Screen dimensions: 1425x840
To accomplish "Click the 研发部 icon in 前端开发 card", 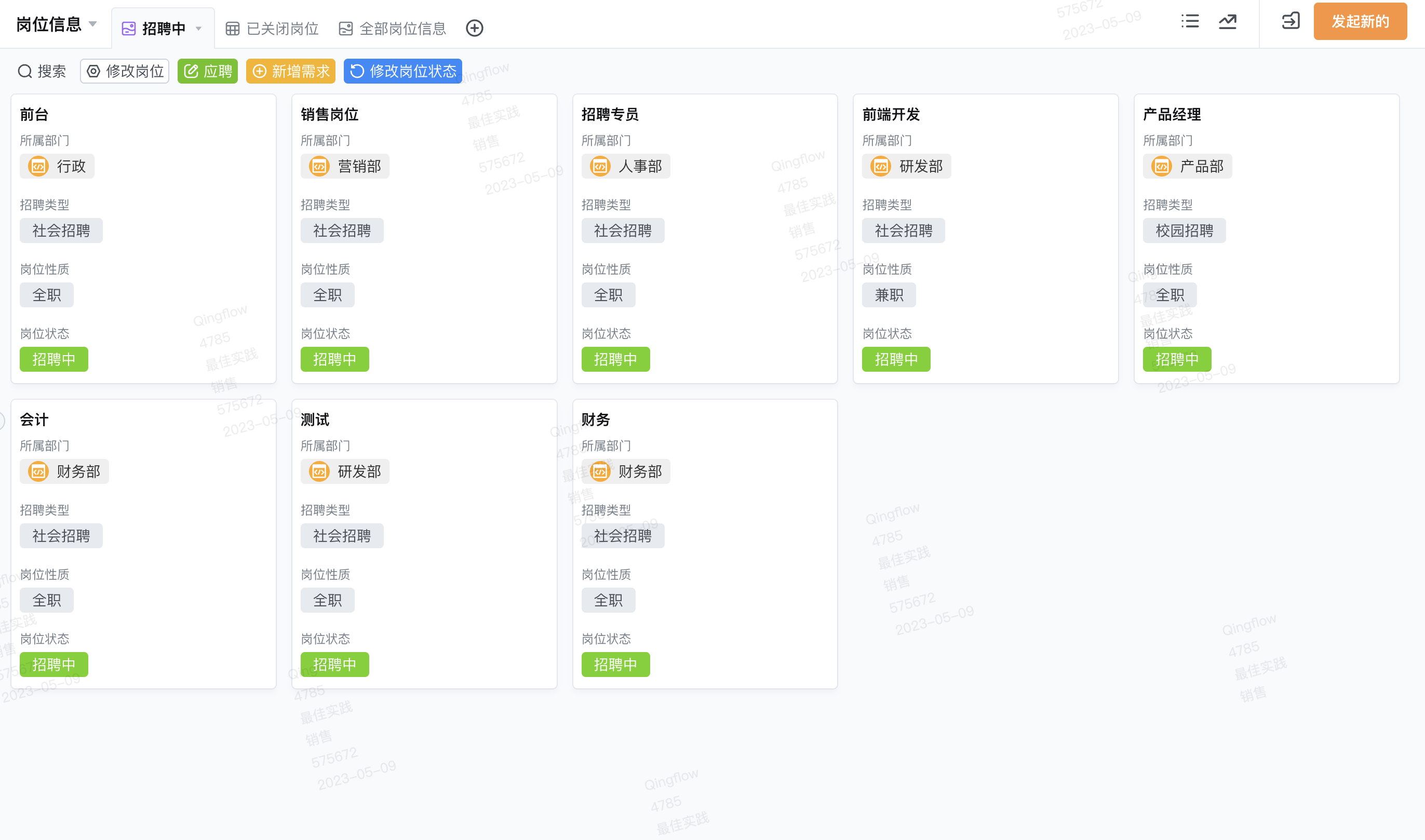I will (881, 167).
